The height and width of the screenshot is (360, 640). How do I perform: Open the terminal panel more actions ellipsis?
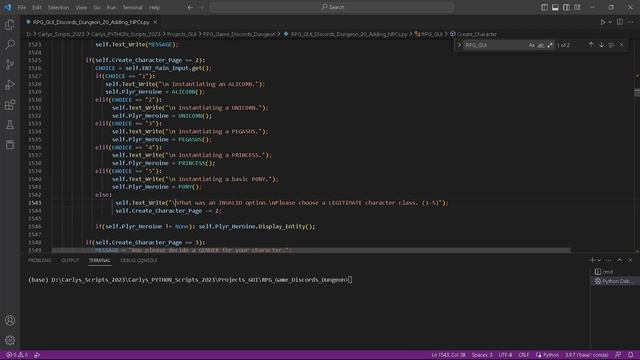coord(609,260)
